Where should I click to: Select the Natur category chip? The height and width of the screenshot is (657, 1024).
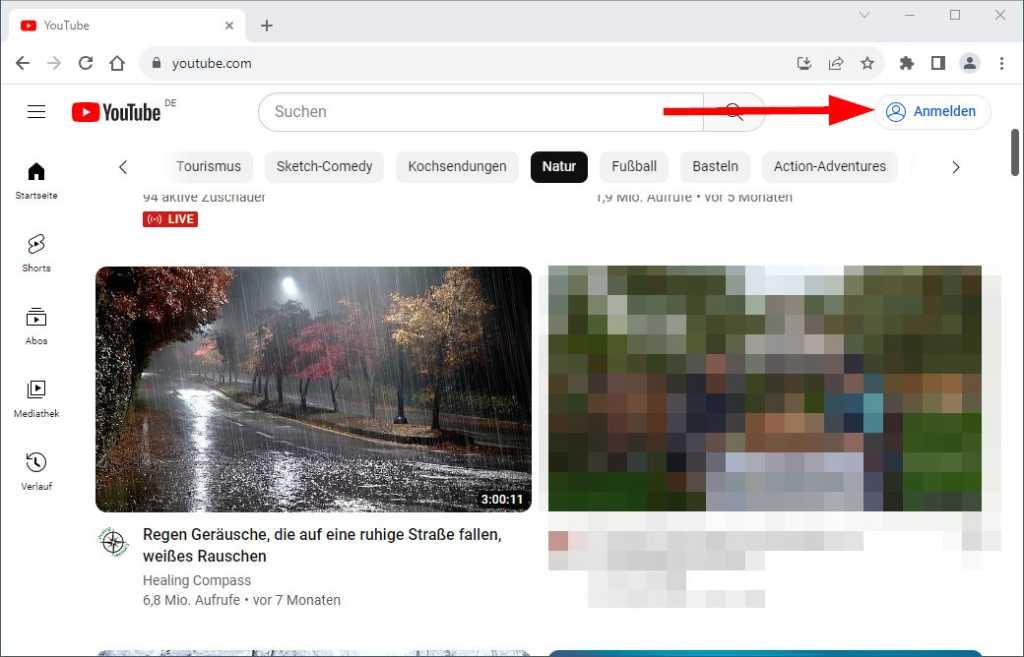(559, 167)
